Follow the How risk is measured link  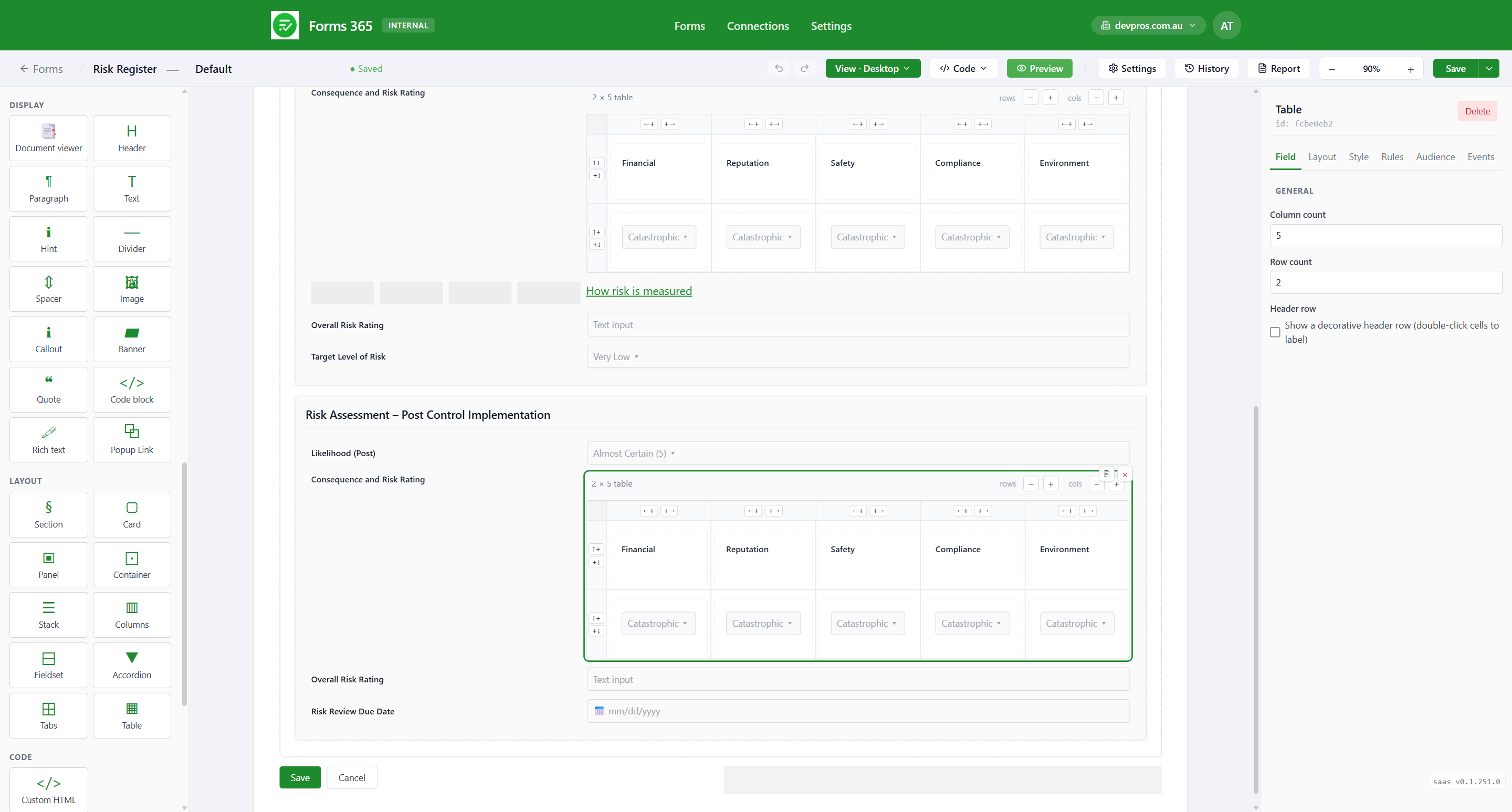point(638,291)
